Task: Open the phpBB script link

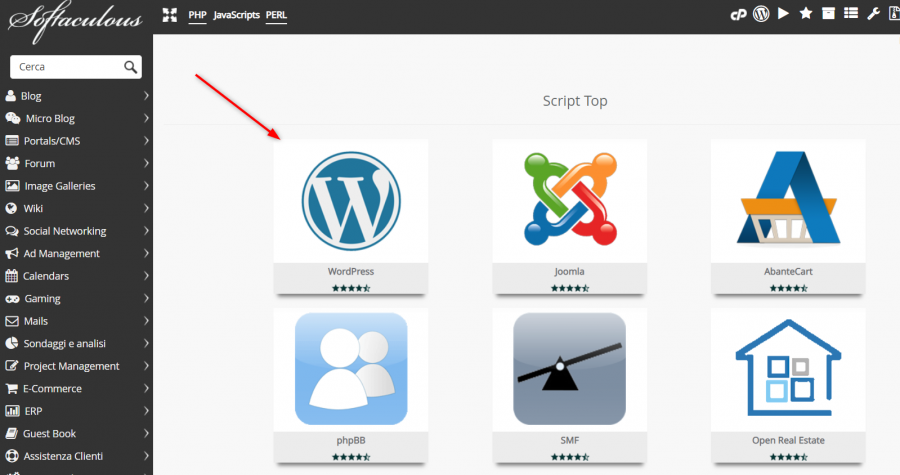Action: (351, 441)
